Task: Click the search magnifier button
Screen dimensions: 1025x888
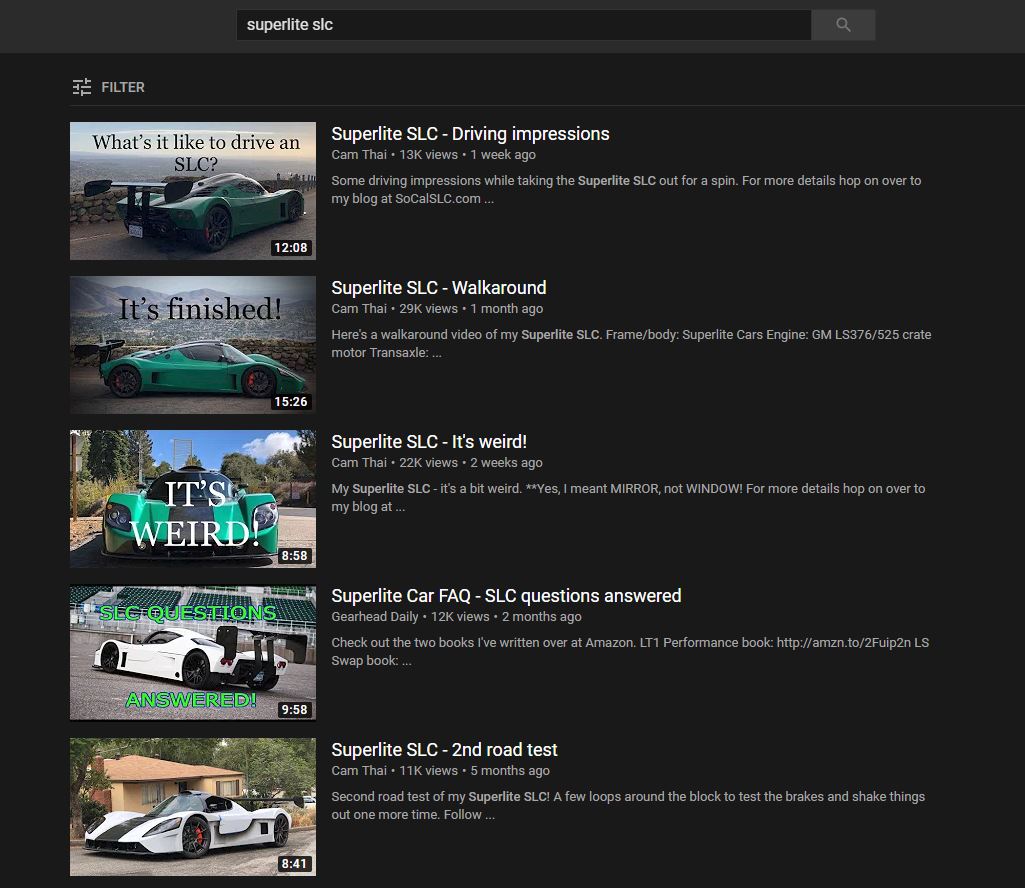Action: tap(843, 25)
